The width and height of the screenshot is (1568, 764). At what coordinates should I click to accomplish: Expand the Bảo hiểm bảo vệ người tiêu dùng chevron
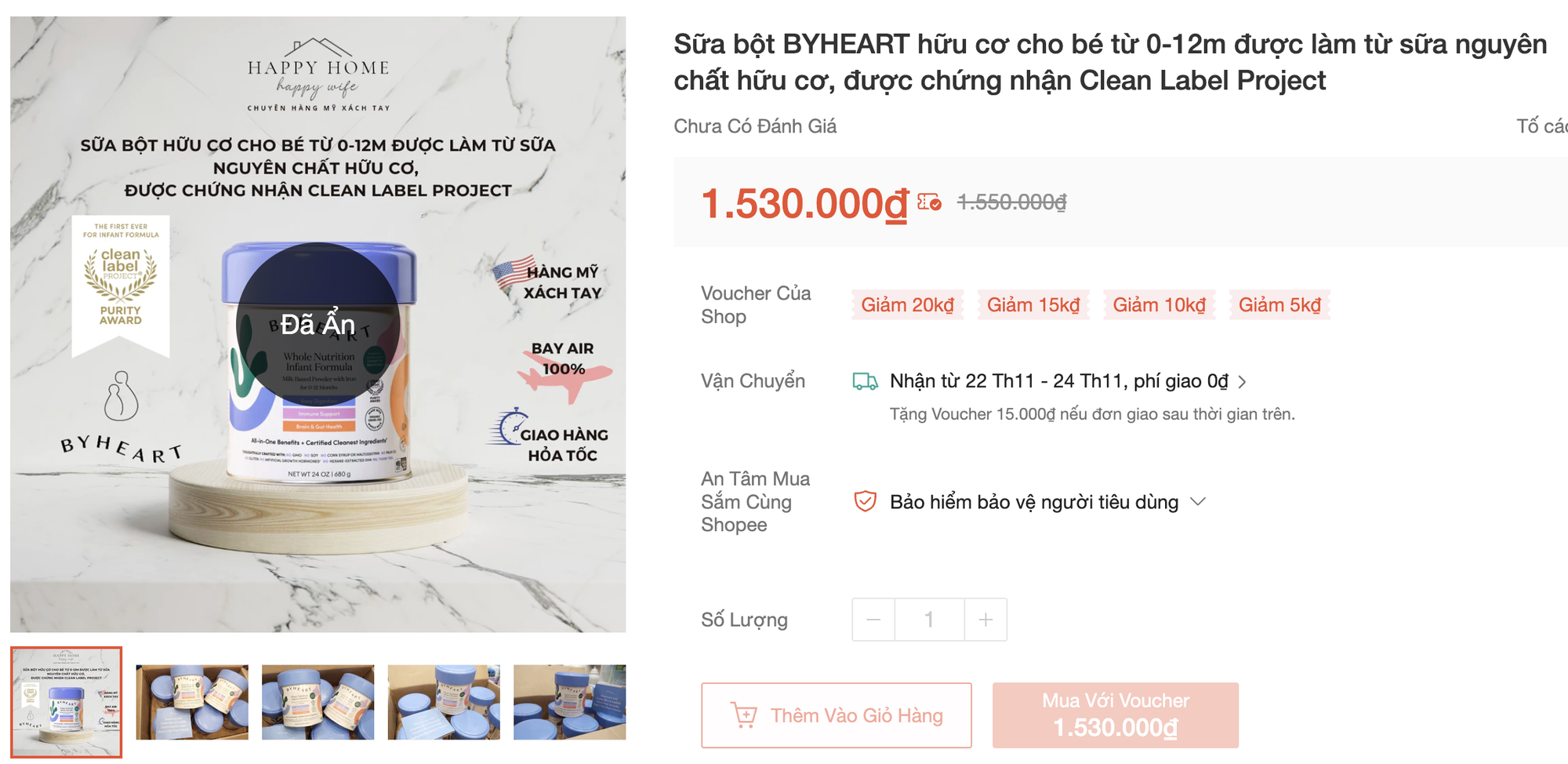pos(1197,502)
